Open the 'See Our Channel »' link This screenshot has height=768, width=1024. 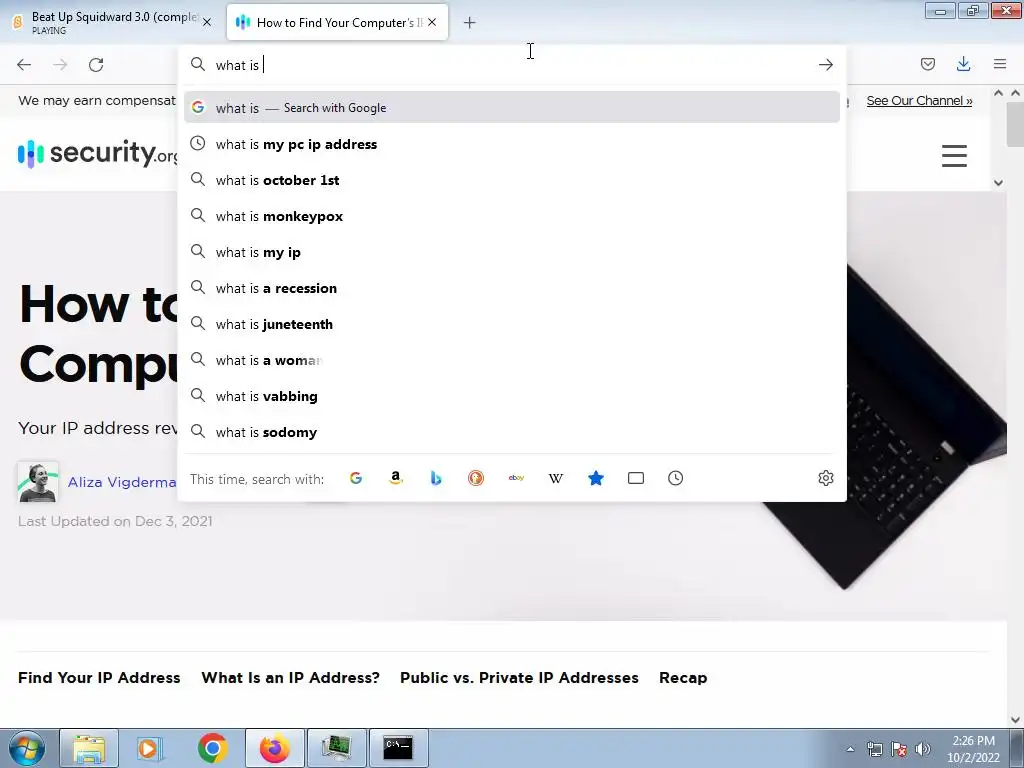[x=919, y=101]
